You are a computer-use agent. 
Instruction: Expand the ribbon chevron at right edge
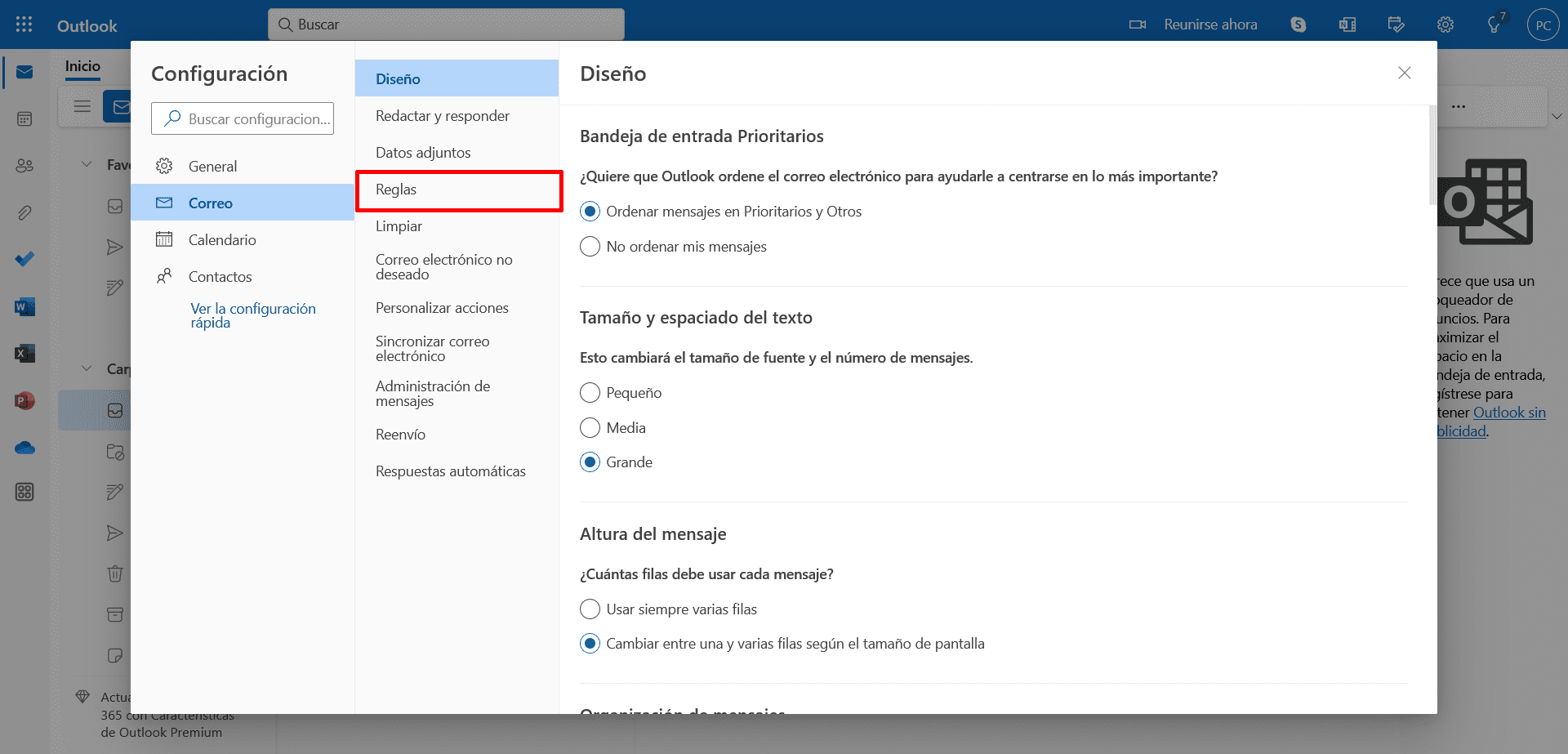click(x=1557, y=116)
